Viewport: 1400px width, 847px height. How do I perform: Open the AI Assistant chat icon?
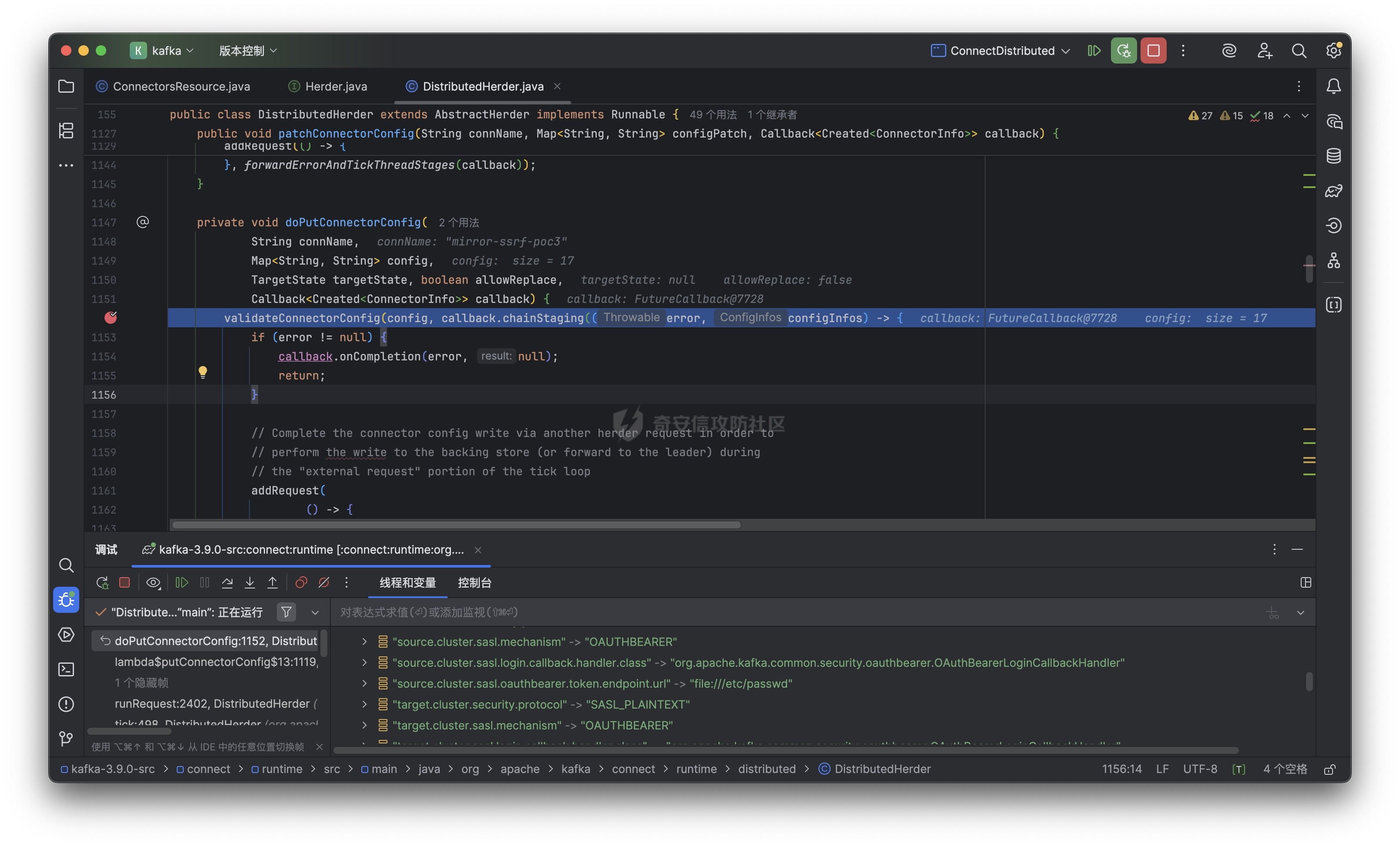pyautogui.click(x=1333, y=121)
